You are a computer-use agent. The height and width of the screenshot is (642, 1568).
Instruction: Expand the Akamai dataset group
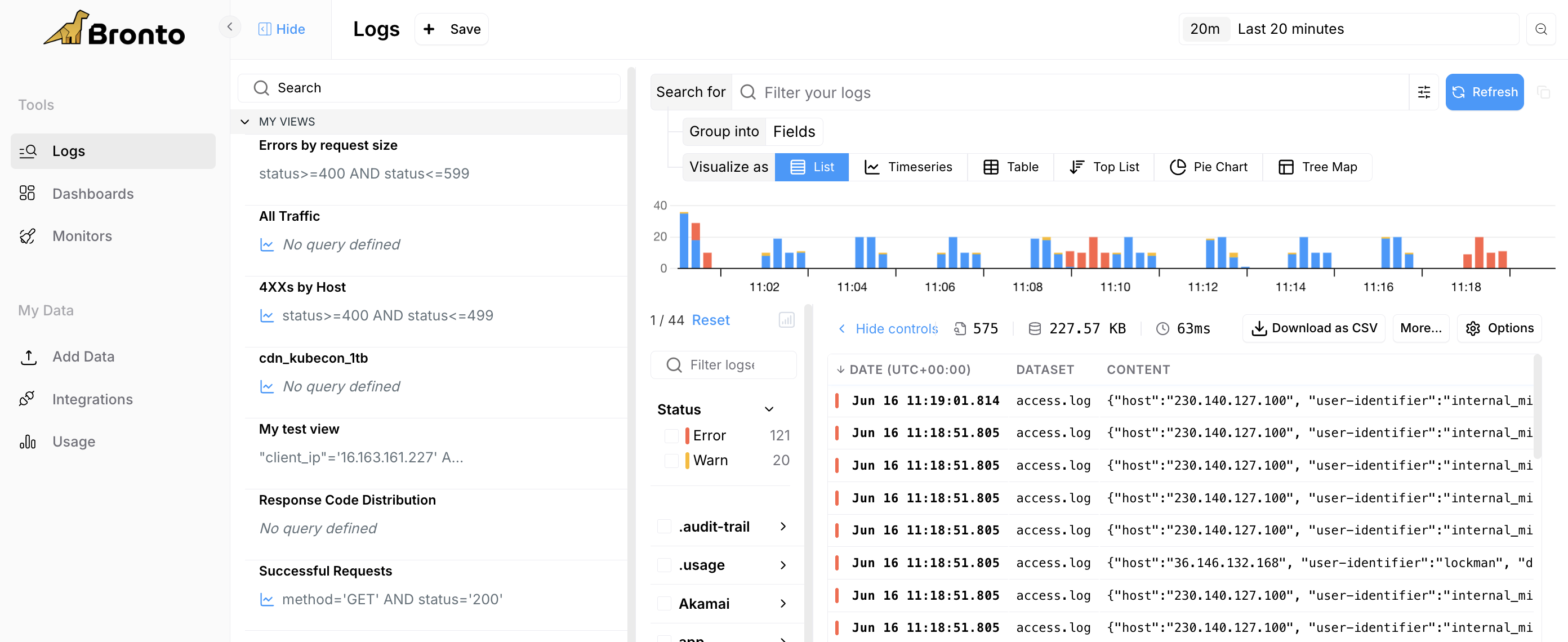(783, 604)
